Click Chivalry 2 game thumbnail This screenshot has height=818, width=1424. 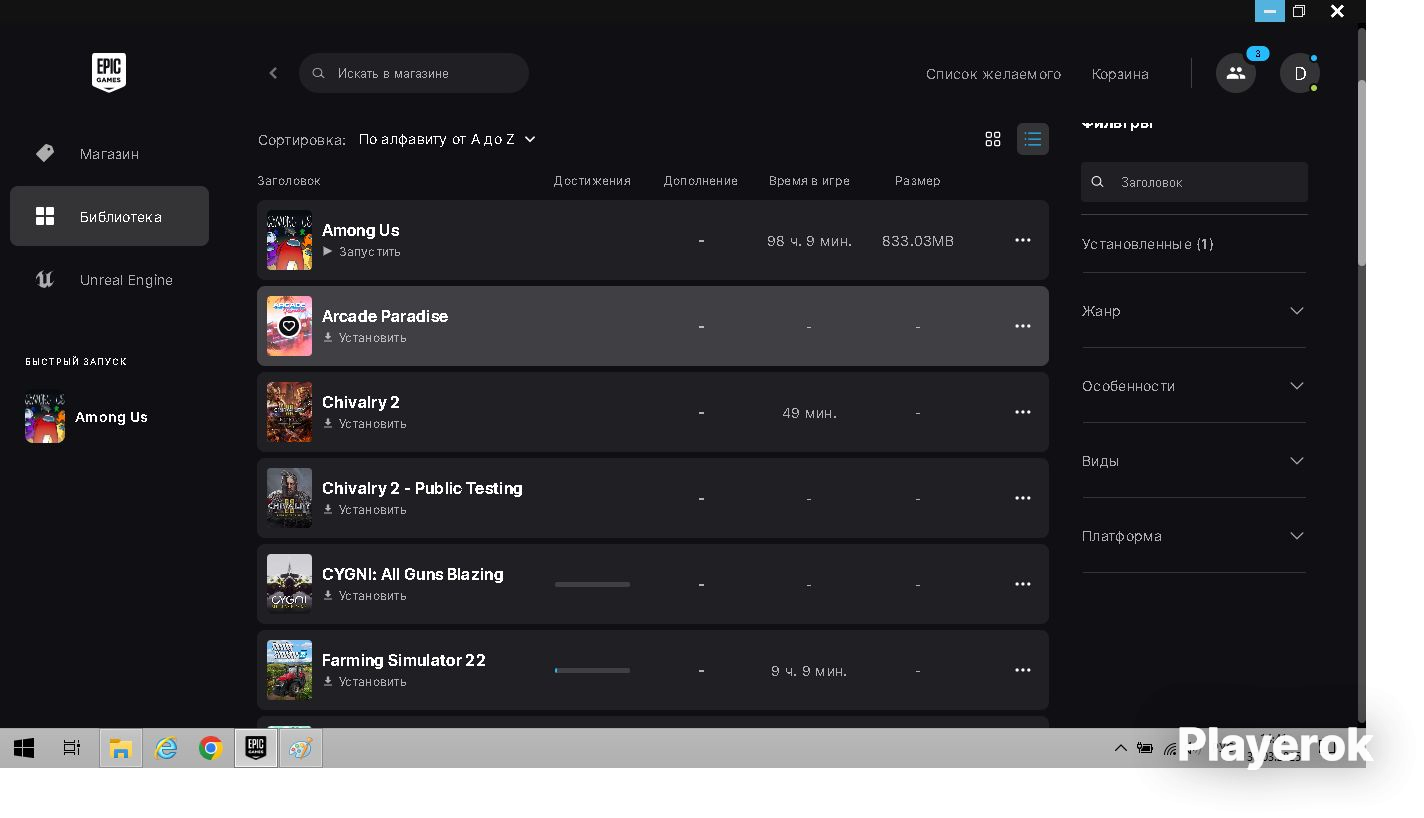click(289, 412)
